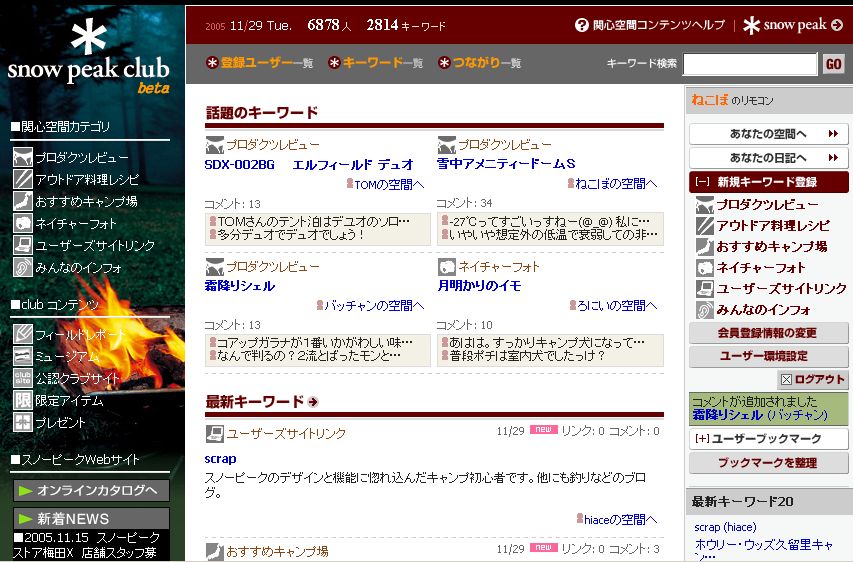Image resolution: width=853 pixels, height=562 pixels.
Task: Click the みんなのインフォ icon in right remote panel
Action: pos(704,310)
